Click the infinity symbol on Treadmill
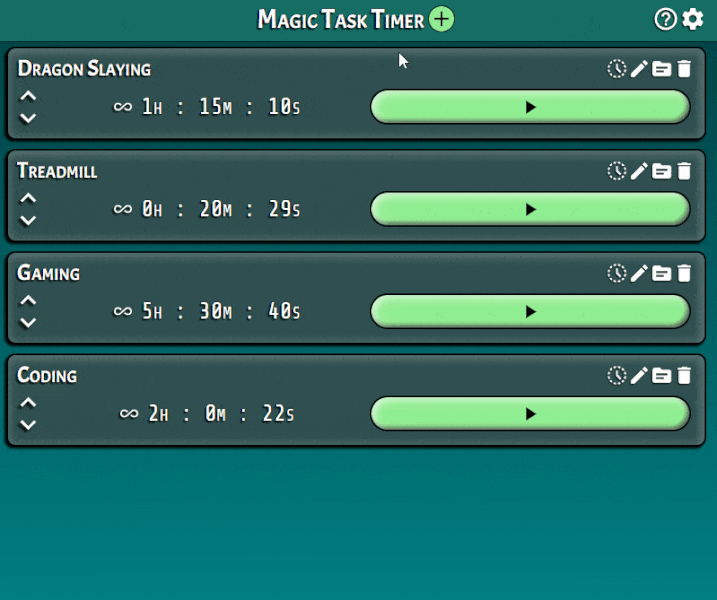The width and height of the screenshot is (717, 600). 123,209
